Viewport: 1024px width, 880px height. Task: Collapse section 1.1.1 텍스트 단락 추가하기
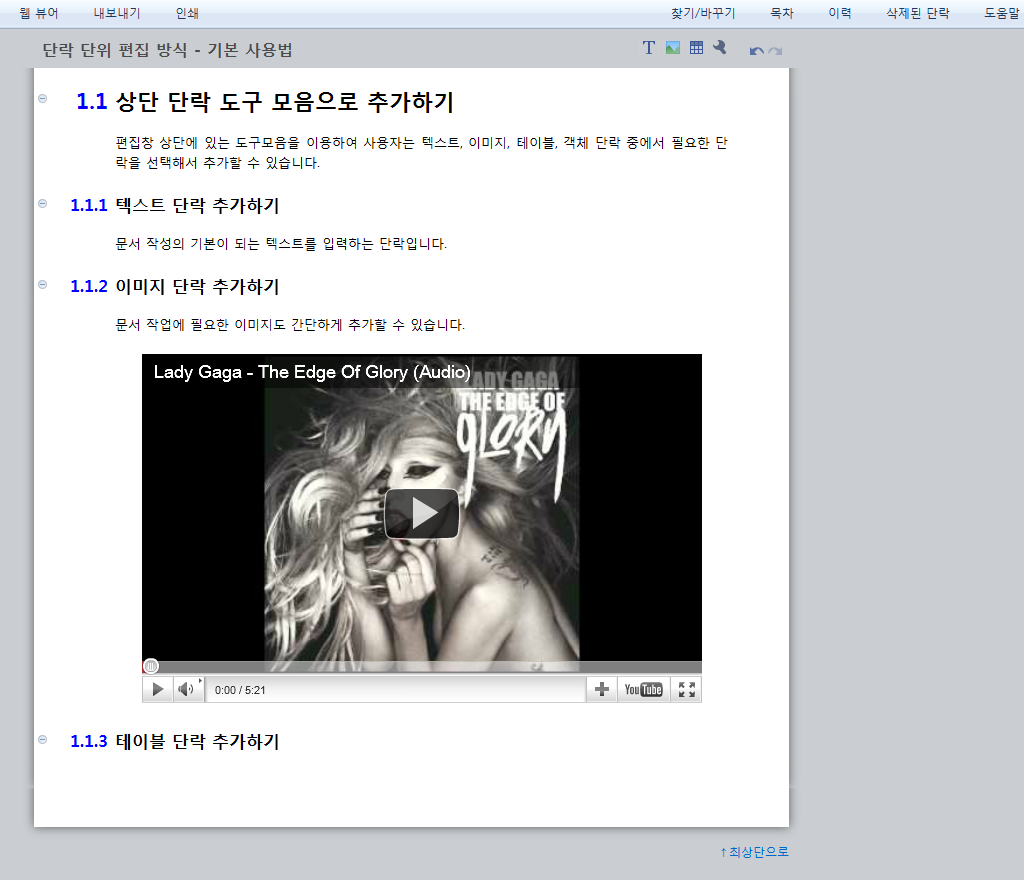42,204
